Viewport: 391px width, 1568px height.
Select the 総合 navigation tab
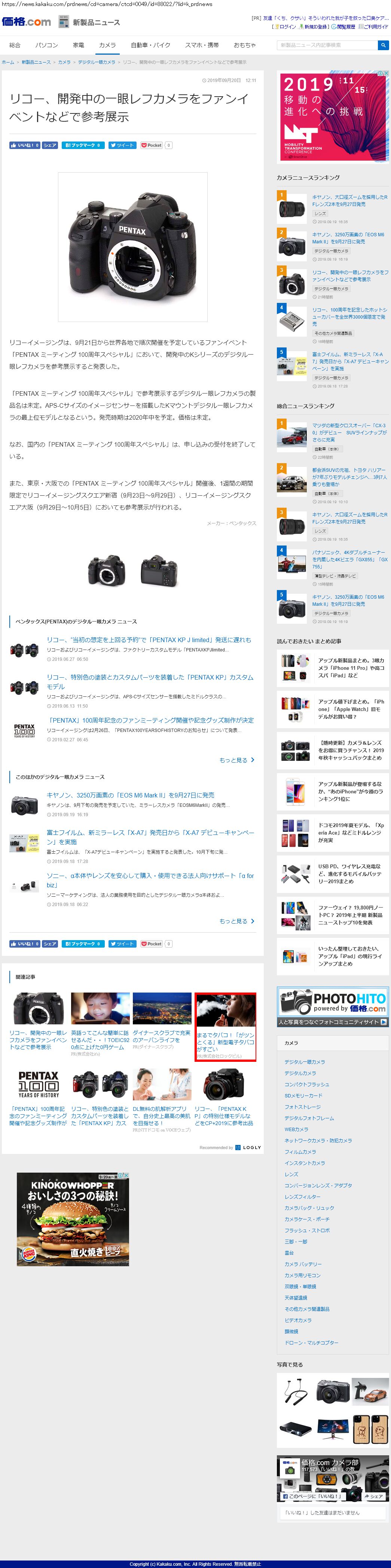[15, 45]
